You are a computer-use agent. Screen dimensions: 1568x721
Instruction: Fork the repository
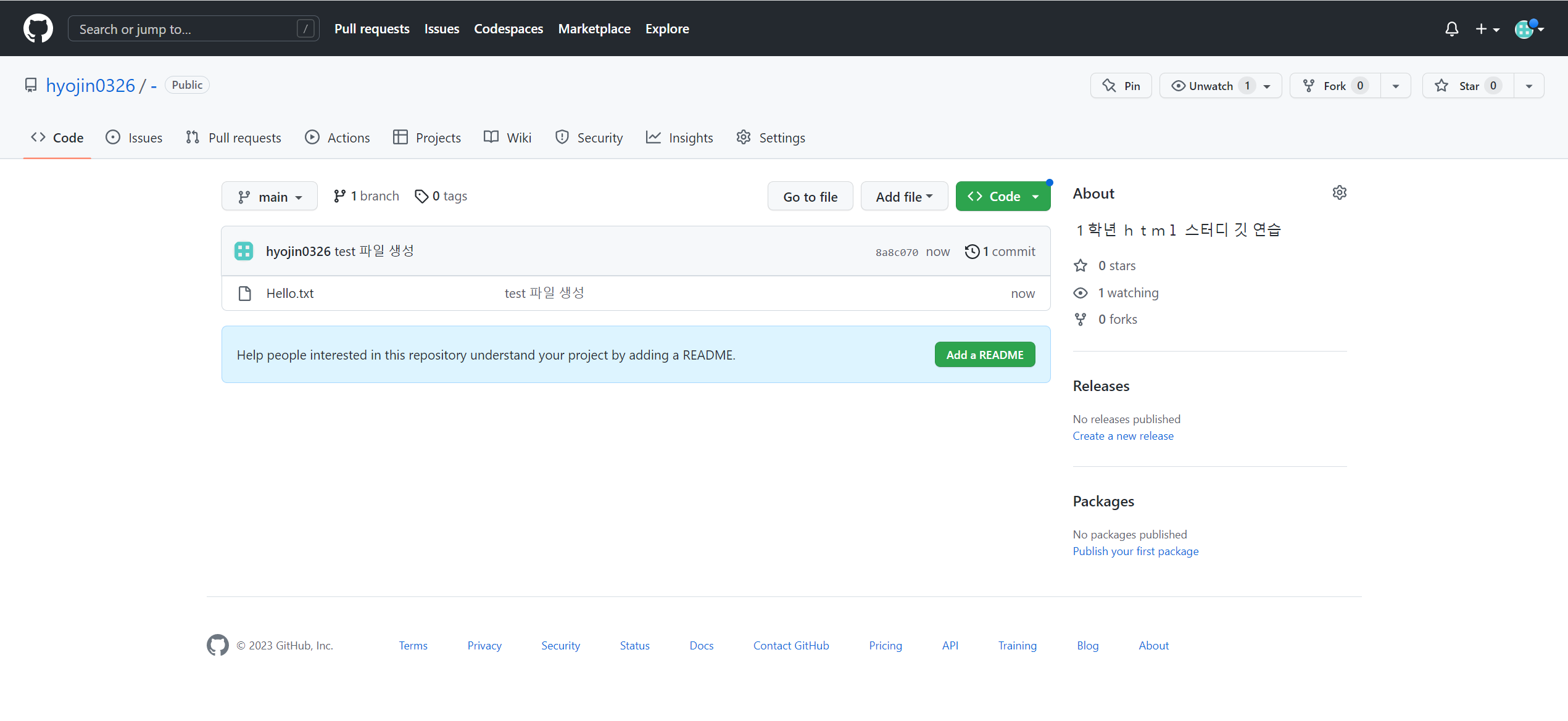[1335, 86]
